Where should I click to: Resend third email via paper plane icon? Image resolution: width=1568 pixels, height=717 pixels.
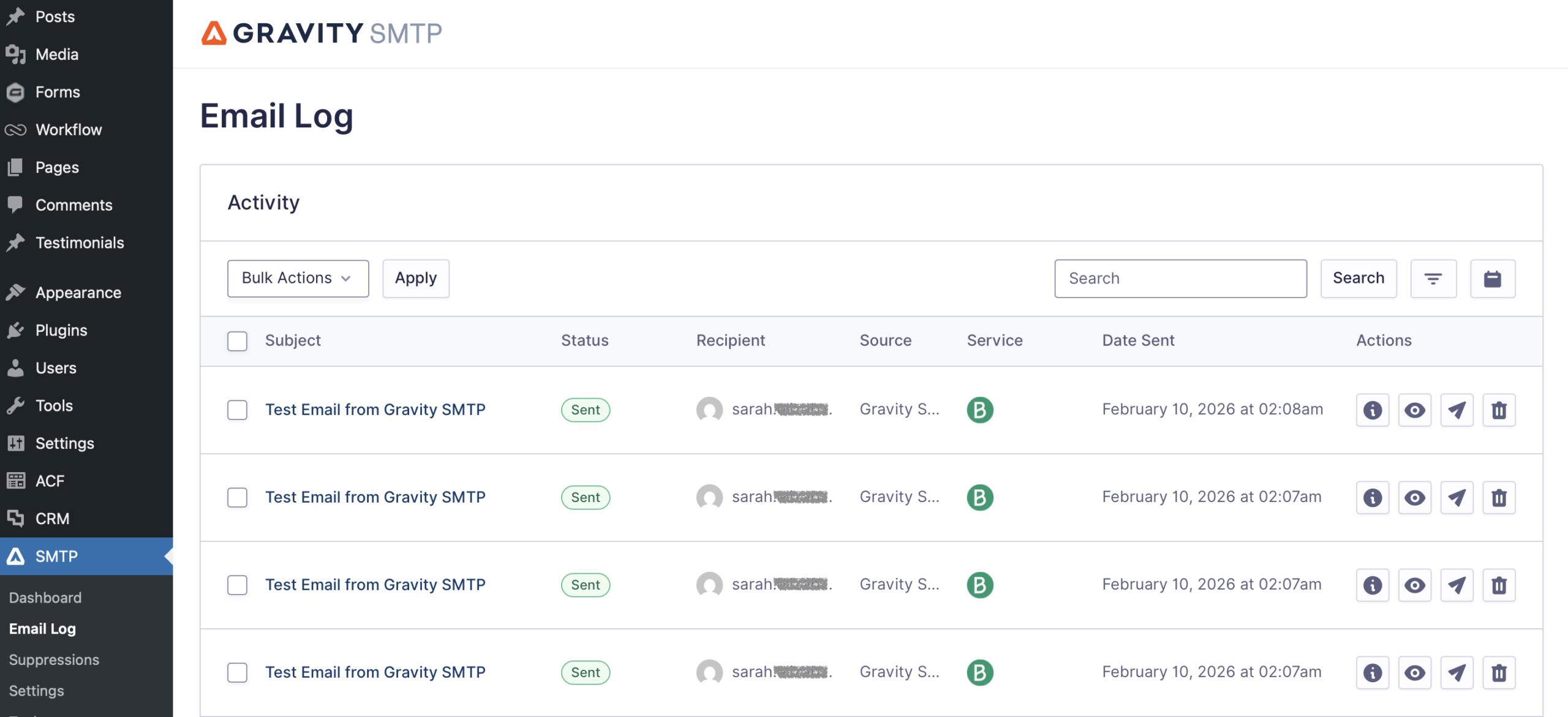tap(1457, 585)
